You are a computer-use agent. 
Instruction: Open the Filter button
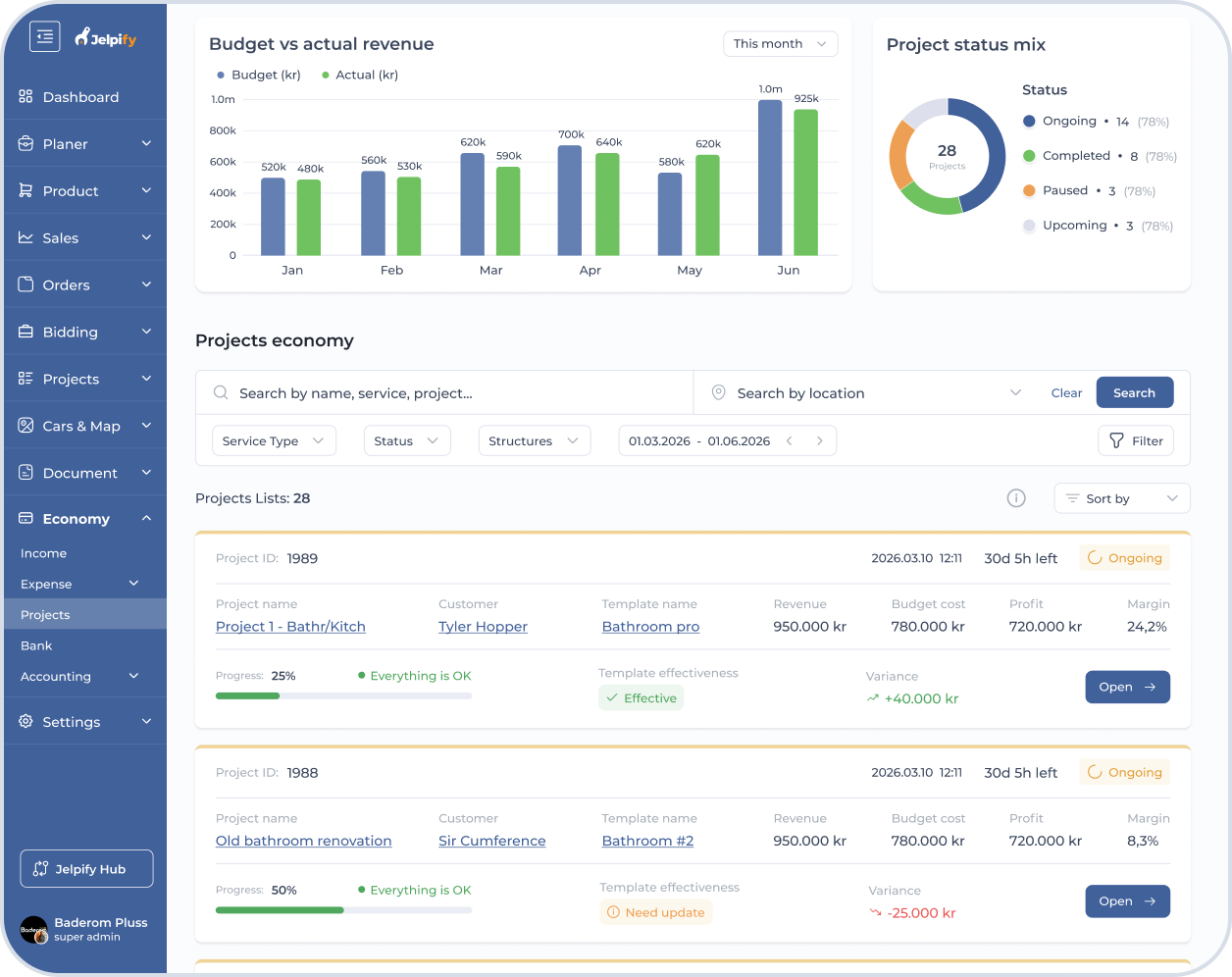pos(1136,441)
